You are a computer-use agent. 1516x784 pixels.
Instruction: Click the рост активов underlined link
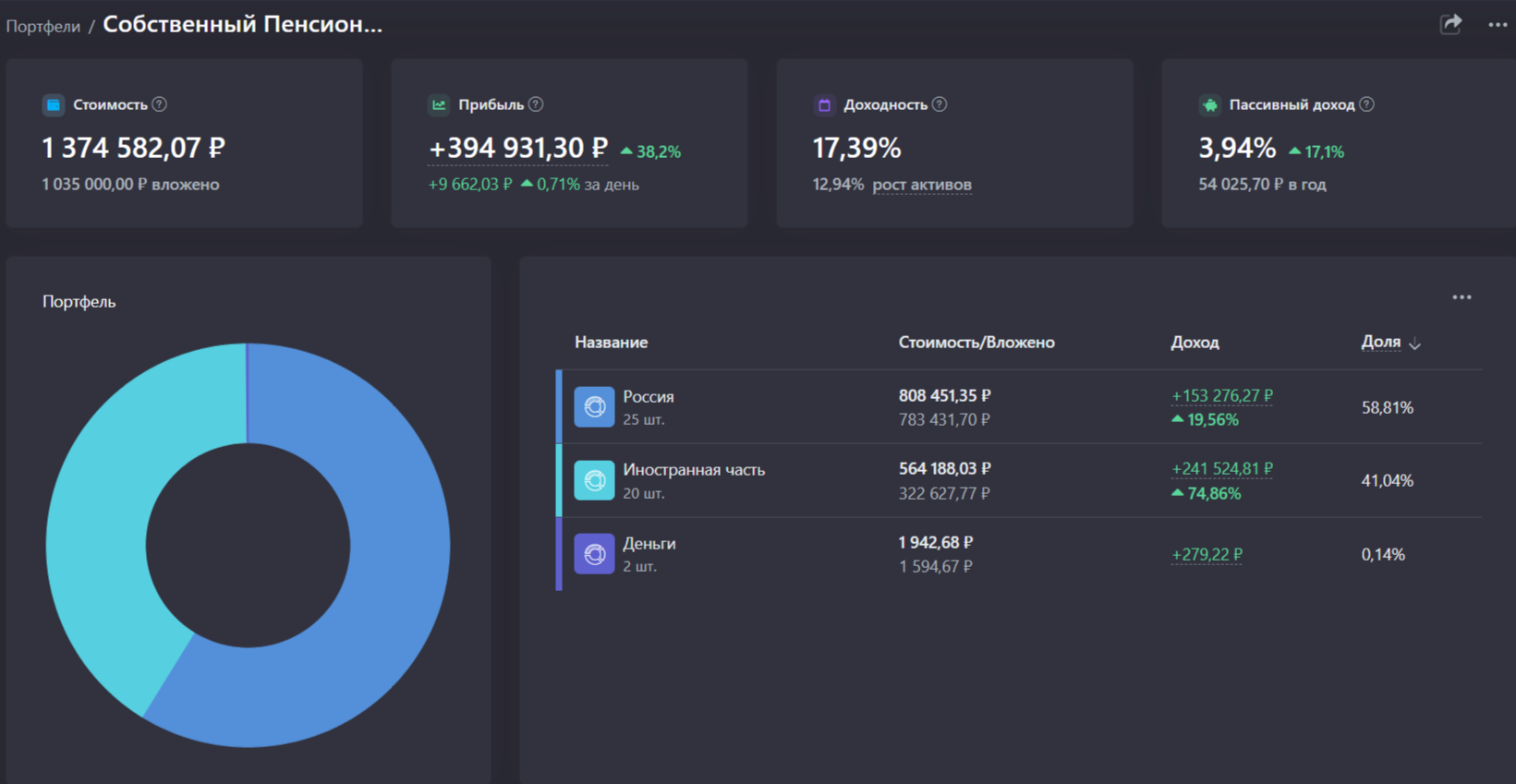(x=922, y=185)
